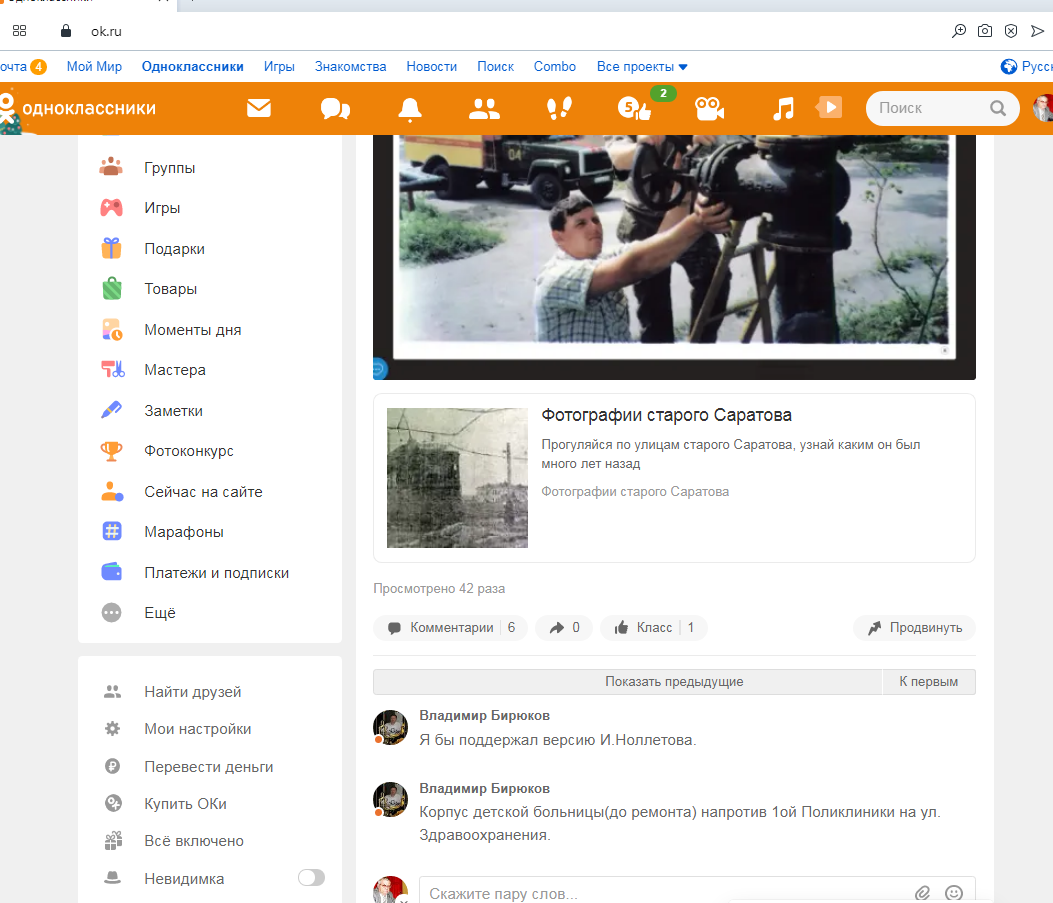Click Показать предыдущие comments button

tap(627, 681)
